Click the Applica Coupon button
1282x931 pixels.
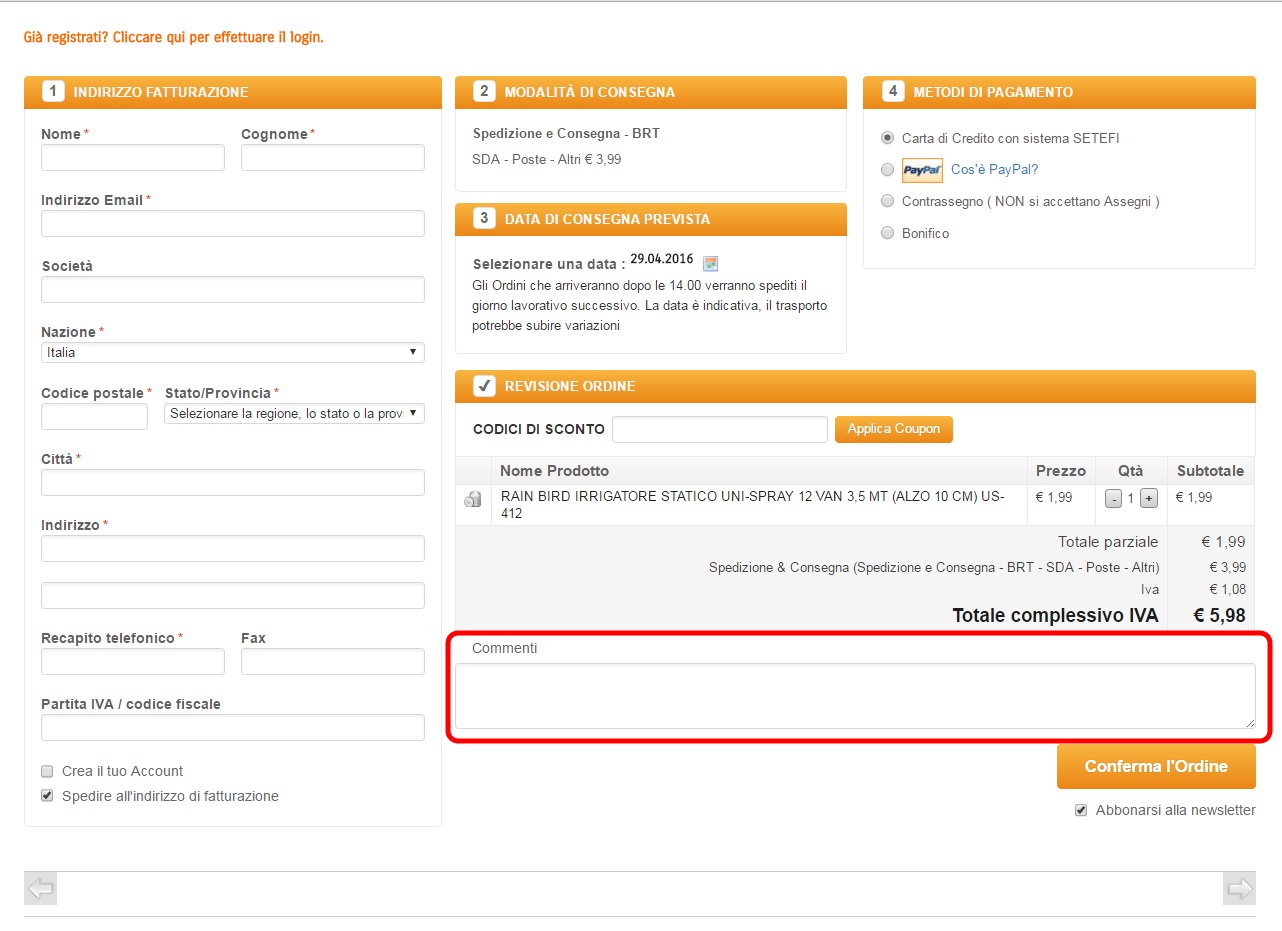893,429
